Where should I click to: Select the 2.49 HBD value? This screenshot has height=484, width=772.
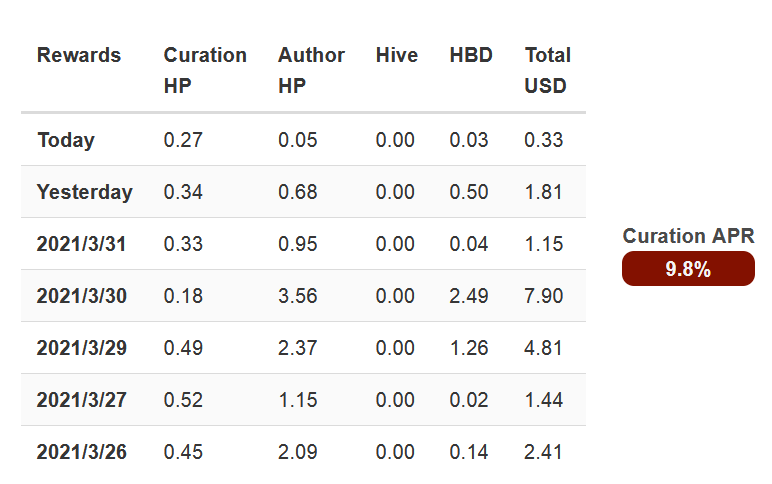pyautogui.click(x=469, y=296)
